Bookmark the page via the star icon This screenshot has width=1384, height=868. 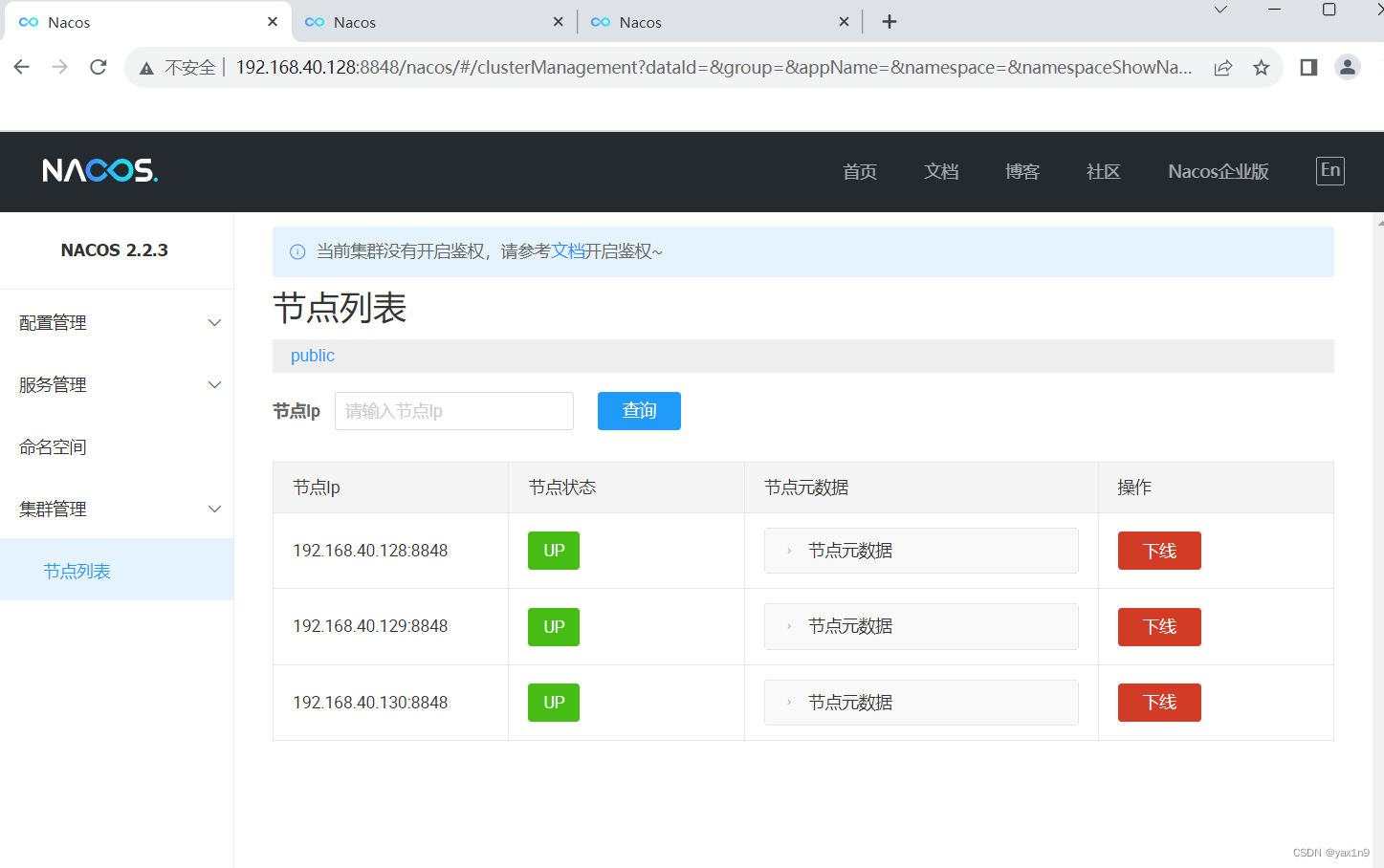[1261, 67]
